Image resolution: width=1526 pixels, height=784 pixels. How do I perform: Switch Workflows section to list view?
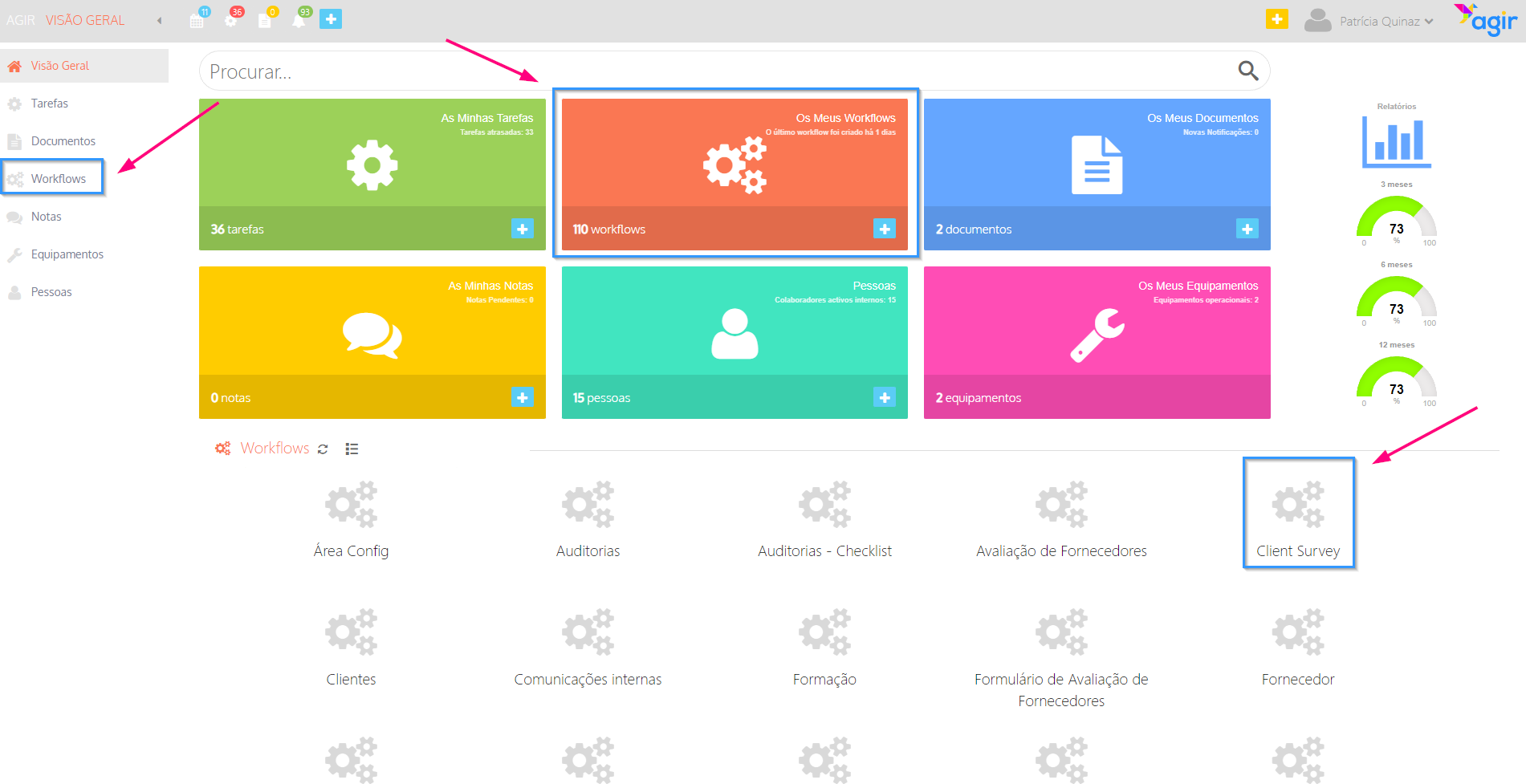(x=352, y=449)
